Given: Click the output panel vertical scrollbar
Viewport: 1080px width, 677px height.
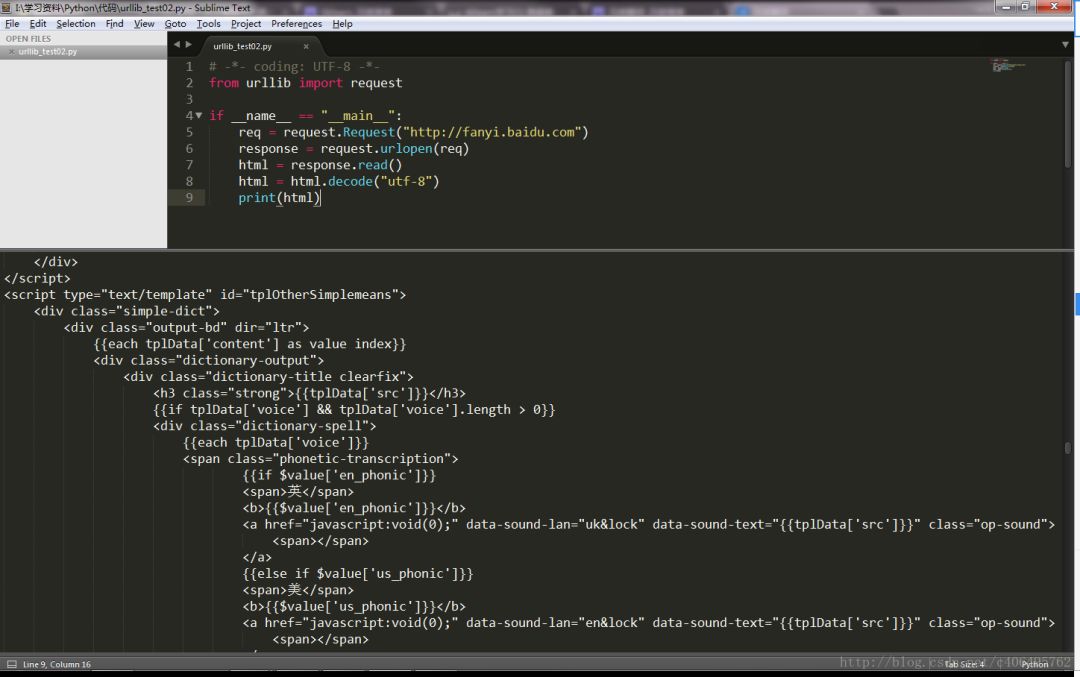Looking at the screenshot, I should point(1068,448).
